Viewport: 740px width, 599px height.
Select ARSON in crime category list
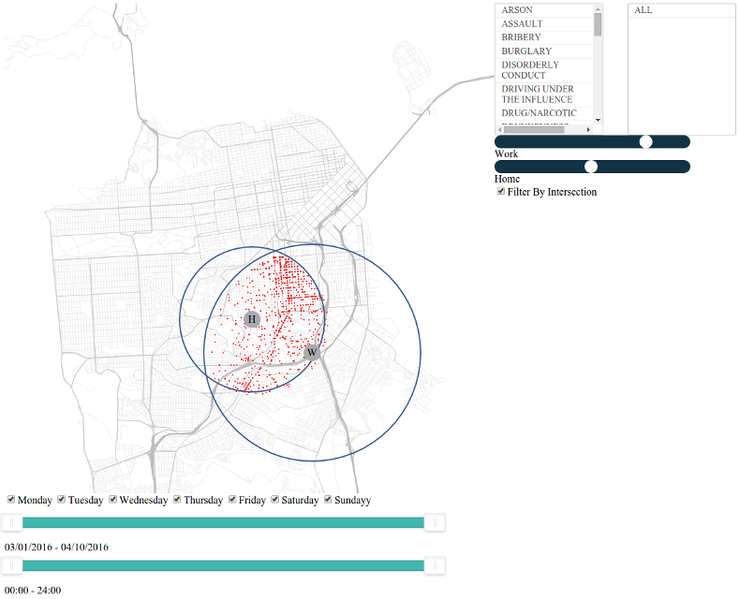[x=544, y=10]
